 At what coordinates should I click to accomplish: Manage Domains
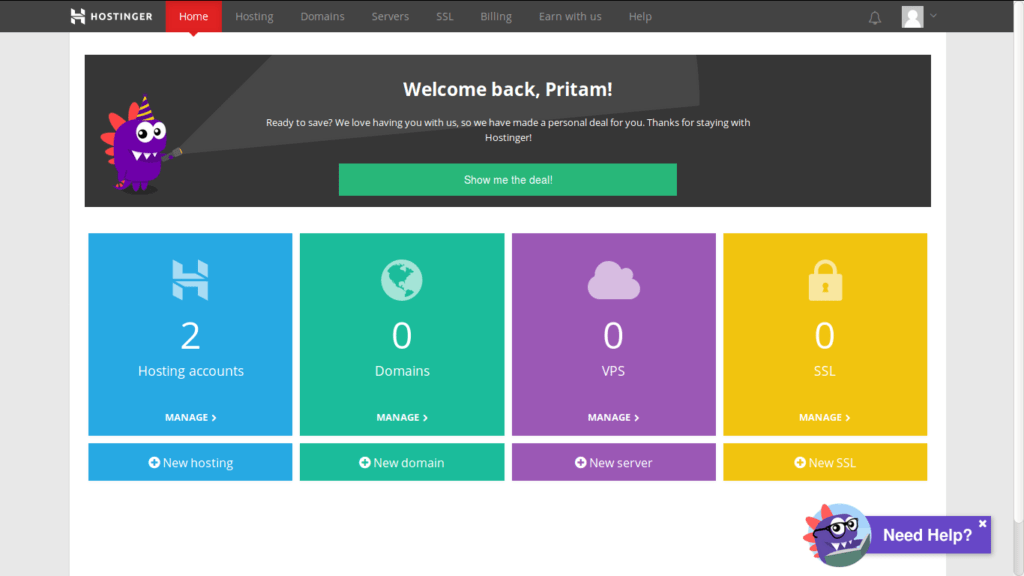pos(402,417)
